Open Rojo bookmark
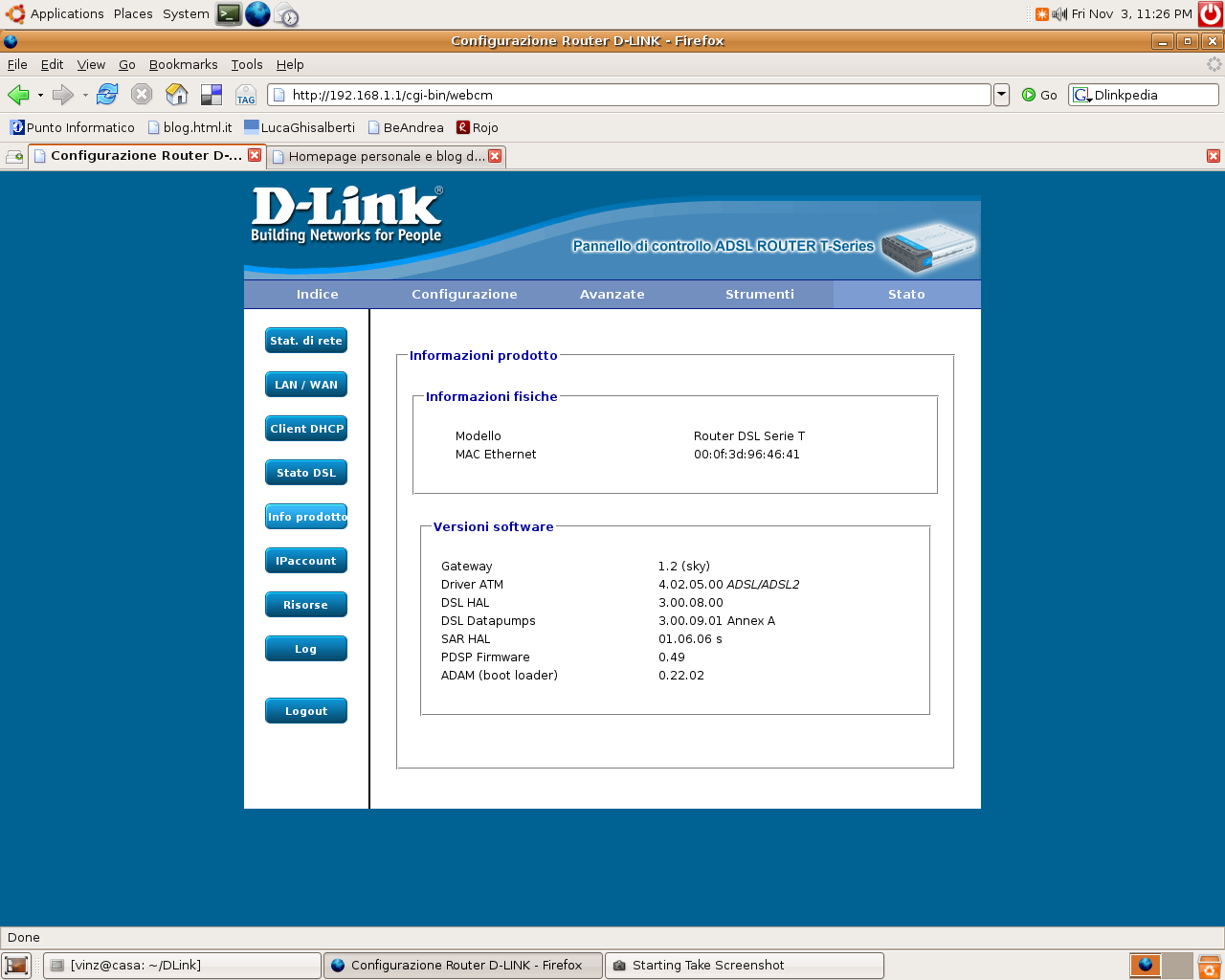Image resolution: width=1225 pixels, height=980 pixels. pyautogui.click(x=478, y=127)
